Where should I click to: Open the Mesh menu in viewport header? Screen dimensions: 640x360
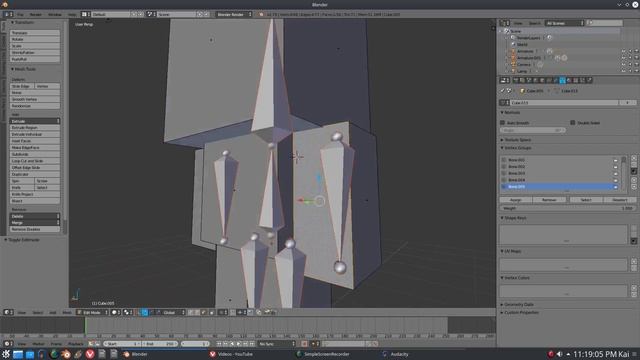coord(67,313)
